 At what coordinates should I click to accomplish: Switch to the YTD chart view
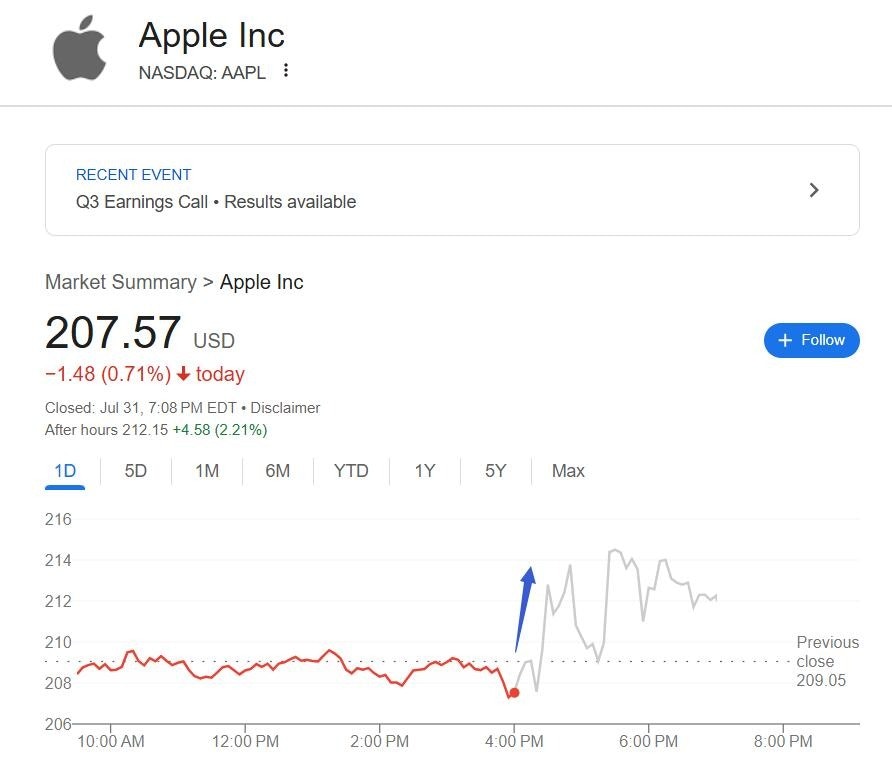click(x=351, y=470)
